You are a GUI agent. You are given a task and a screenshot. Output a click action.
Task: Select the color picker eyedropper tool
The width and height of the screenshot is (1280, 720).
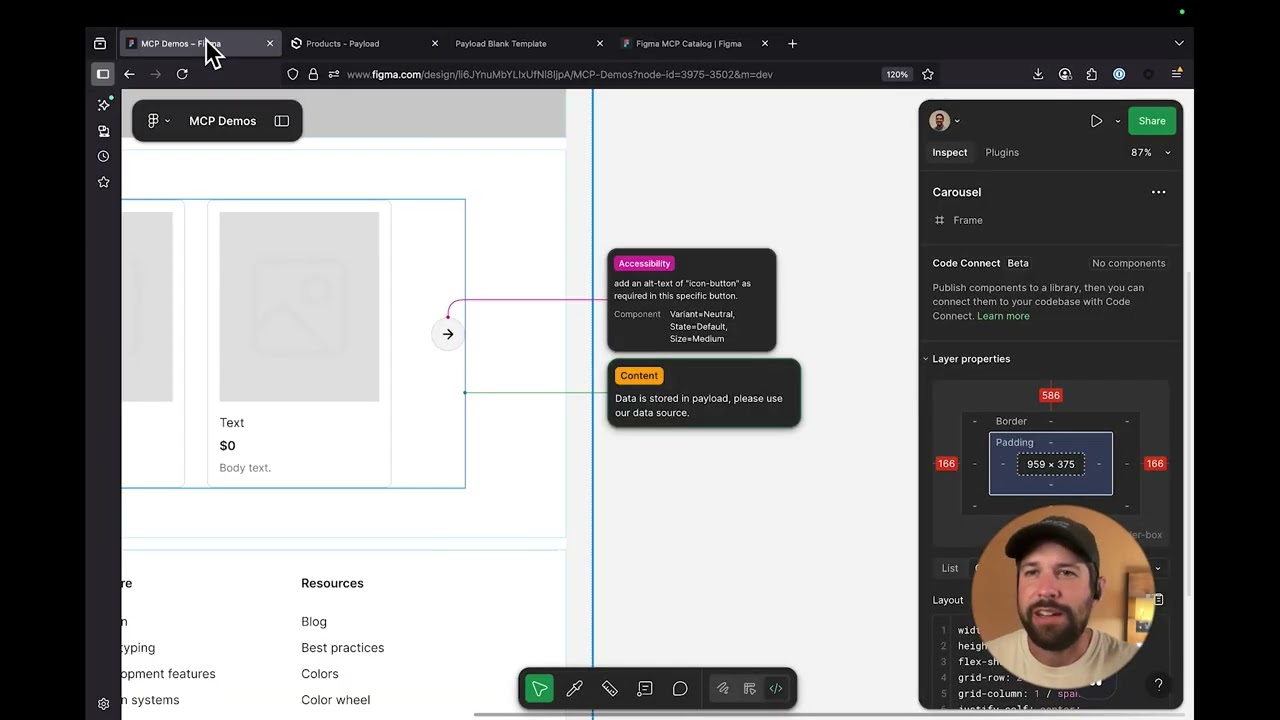pyautogui.click(x=574, y=688)
